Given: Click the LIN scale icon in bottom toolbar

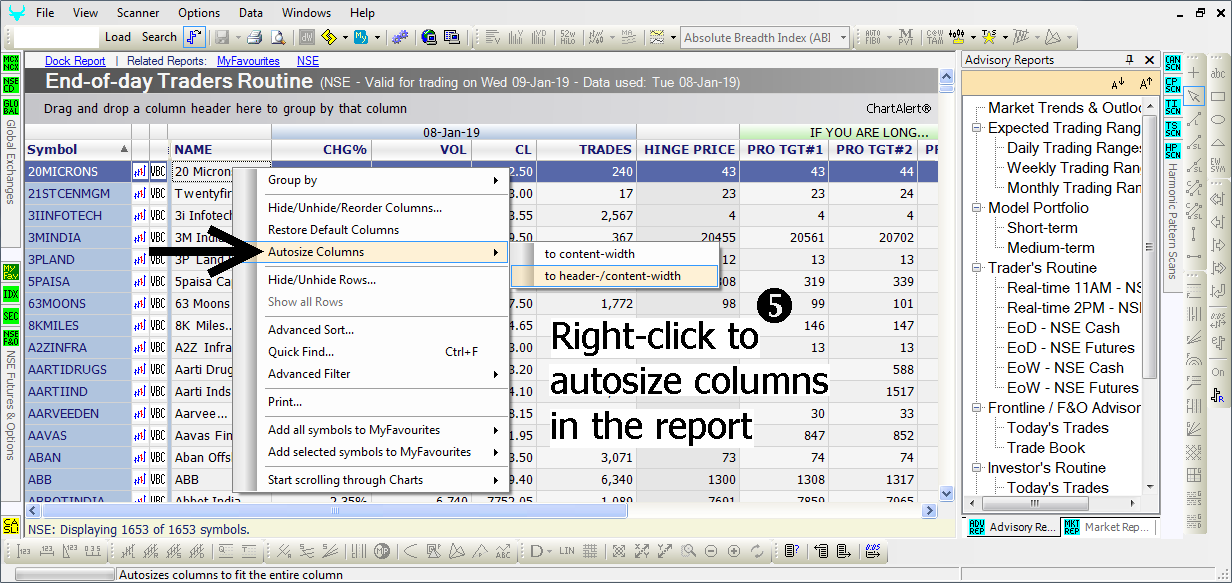Looking at the screenshot, I should [567, 551].
